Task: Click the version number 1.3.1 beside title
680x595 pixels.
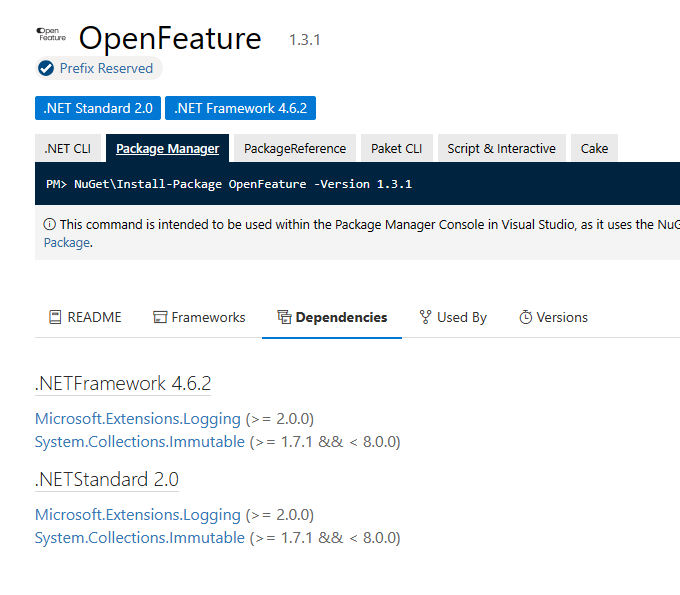Action: click(x=305, y=40)
